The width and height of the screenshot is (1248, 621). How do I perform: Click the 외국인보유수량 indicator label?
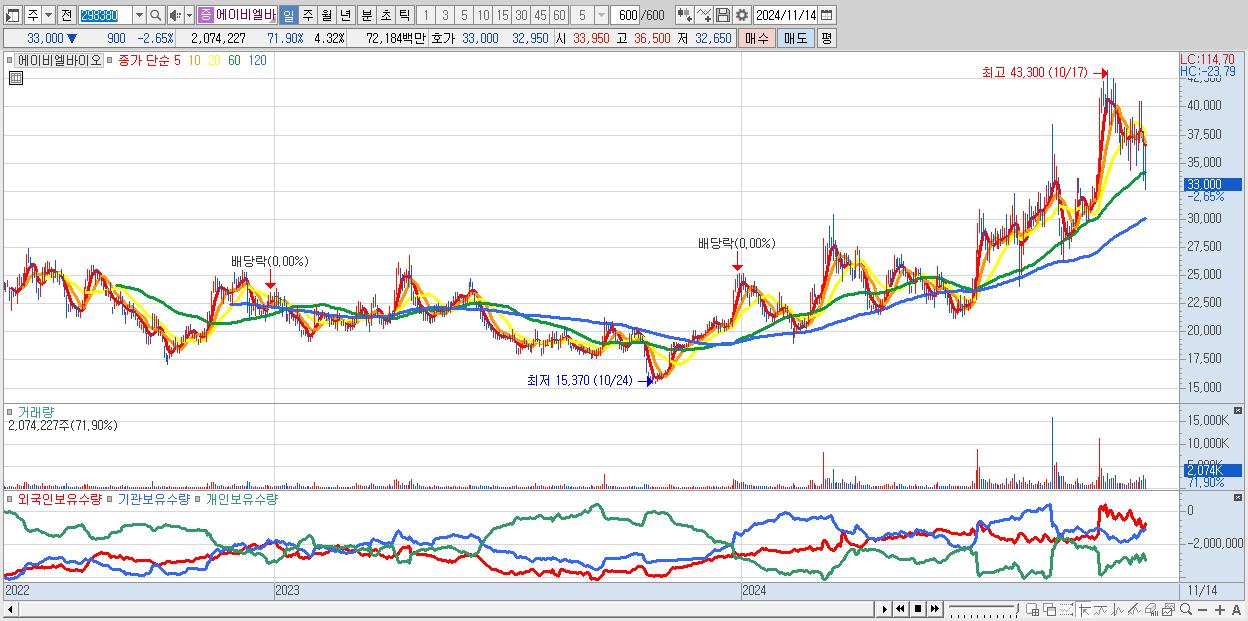[x=60, y=498]
